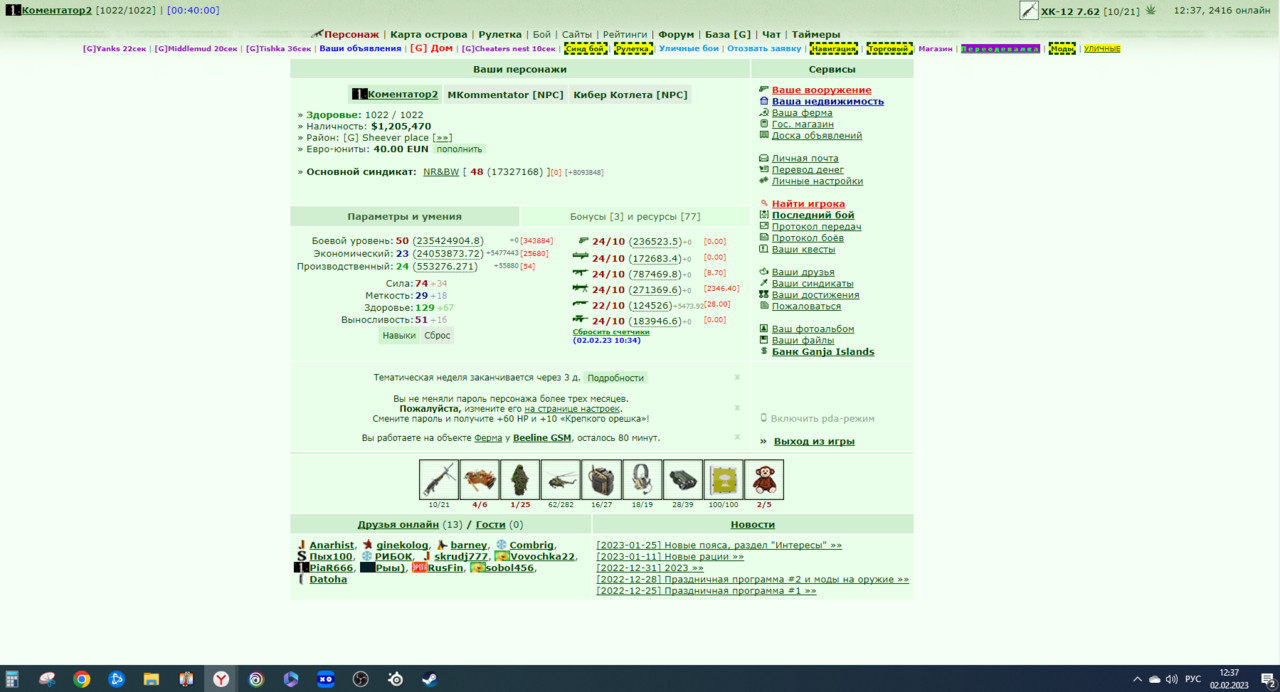This screenshot has width=1280, height=692.
Task: Expand district details via [»»] link
Action: (x=442, y=138)
